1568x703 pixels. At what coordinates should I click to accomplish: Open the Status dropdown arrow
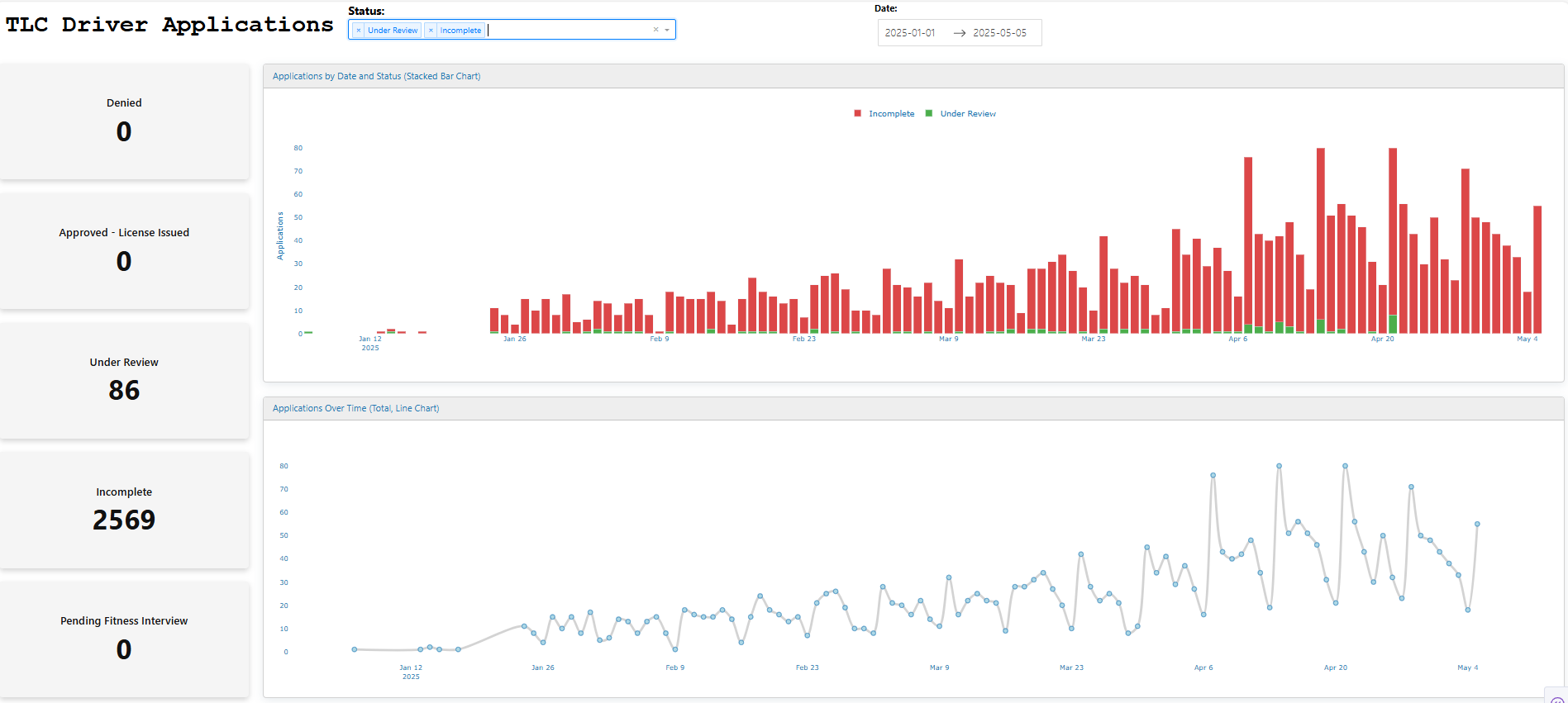coord(667,30)
